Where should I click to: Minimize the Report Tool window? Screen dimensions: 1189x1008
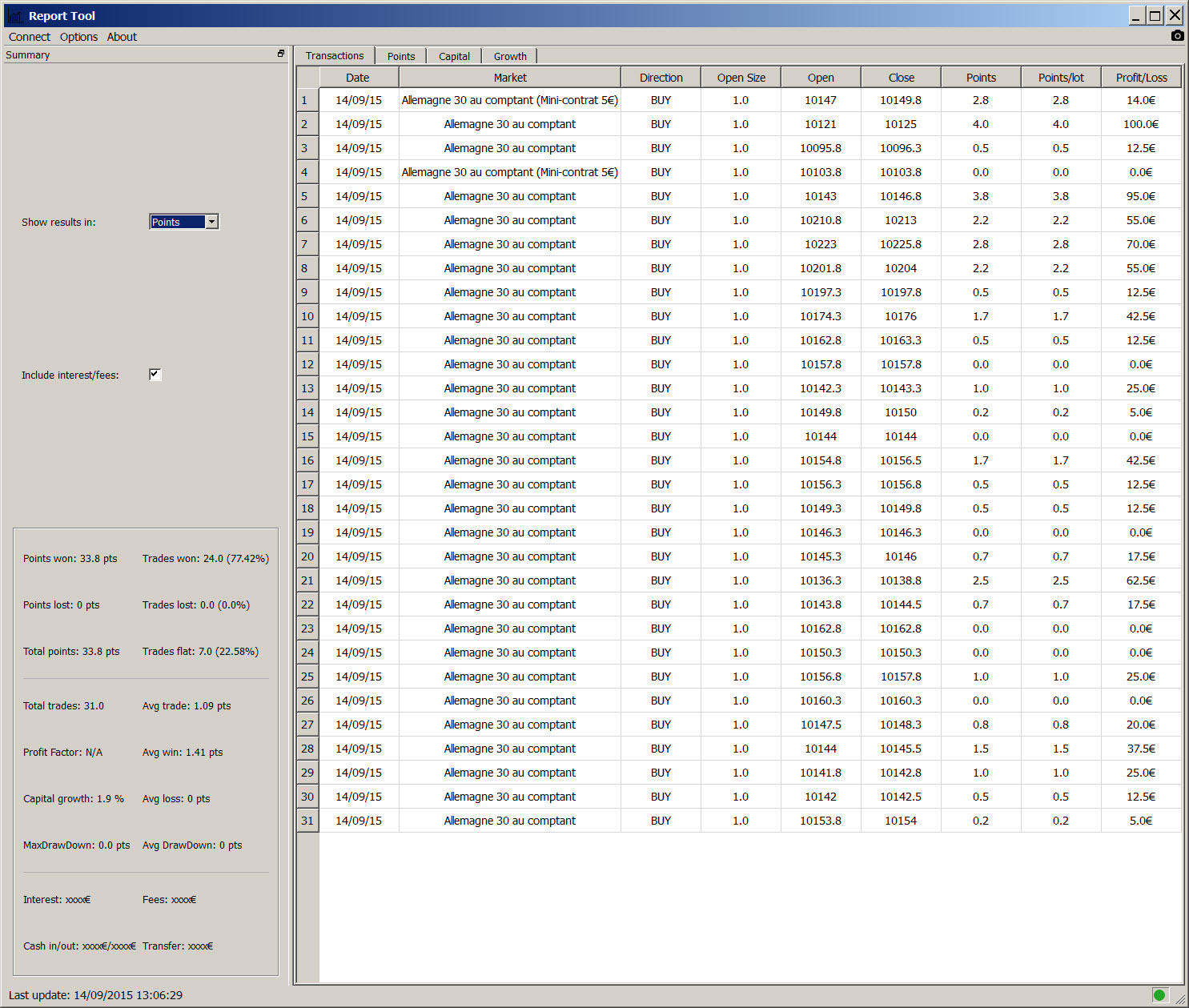[x=1136, y=15]
